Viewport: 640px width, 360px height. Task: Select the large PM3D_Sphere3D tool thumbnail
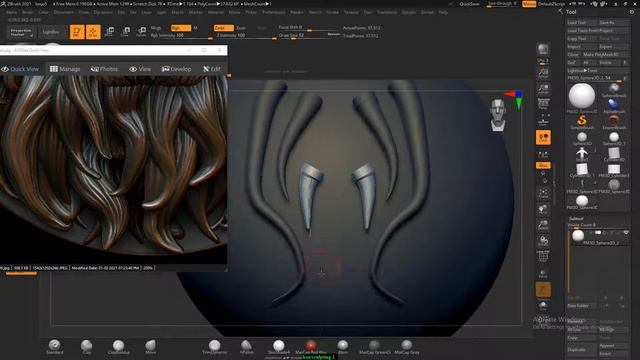(582, 97)
